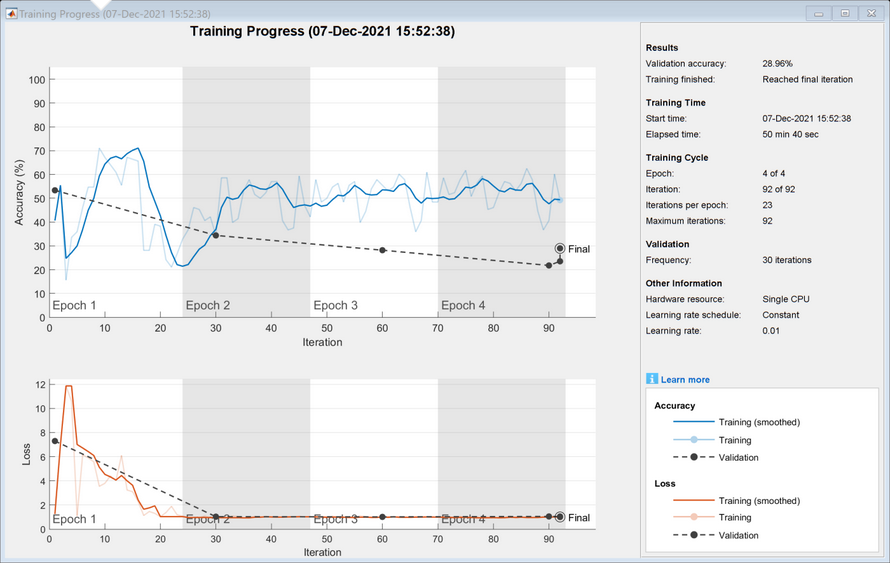Click the blue info icon beside Learn more
This screenshot has height=563, width=890.
[x=652, y=379]
